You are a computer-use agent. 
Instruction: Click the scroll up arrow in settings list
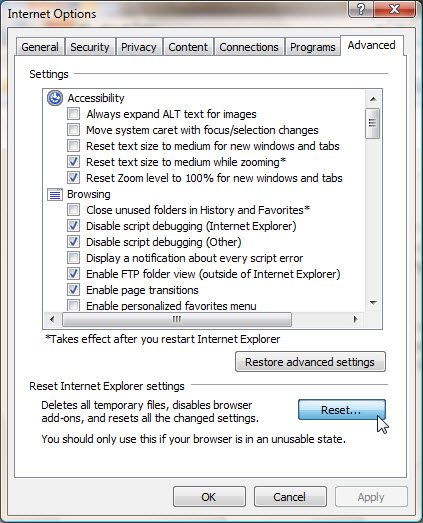pos(373,99)
